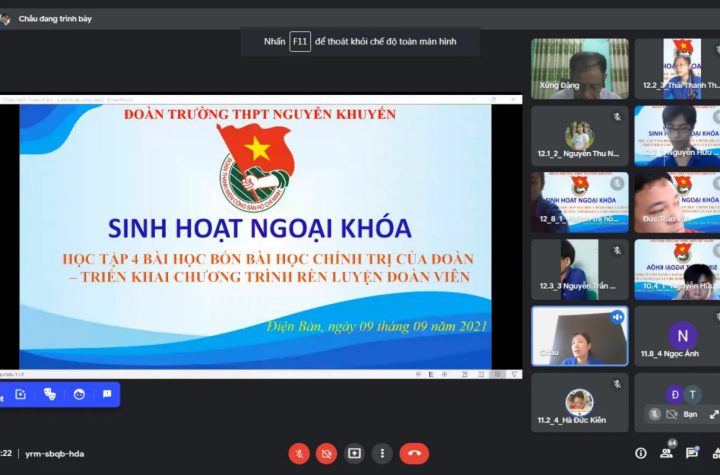Click the T avatar in the Bạn tile
This screenshot has width=720, height=475.
692,394
